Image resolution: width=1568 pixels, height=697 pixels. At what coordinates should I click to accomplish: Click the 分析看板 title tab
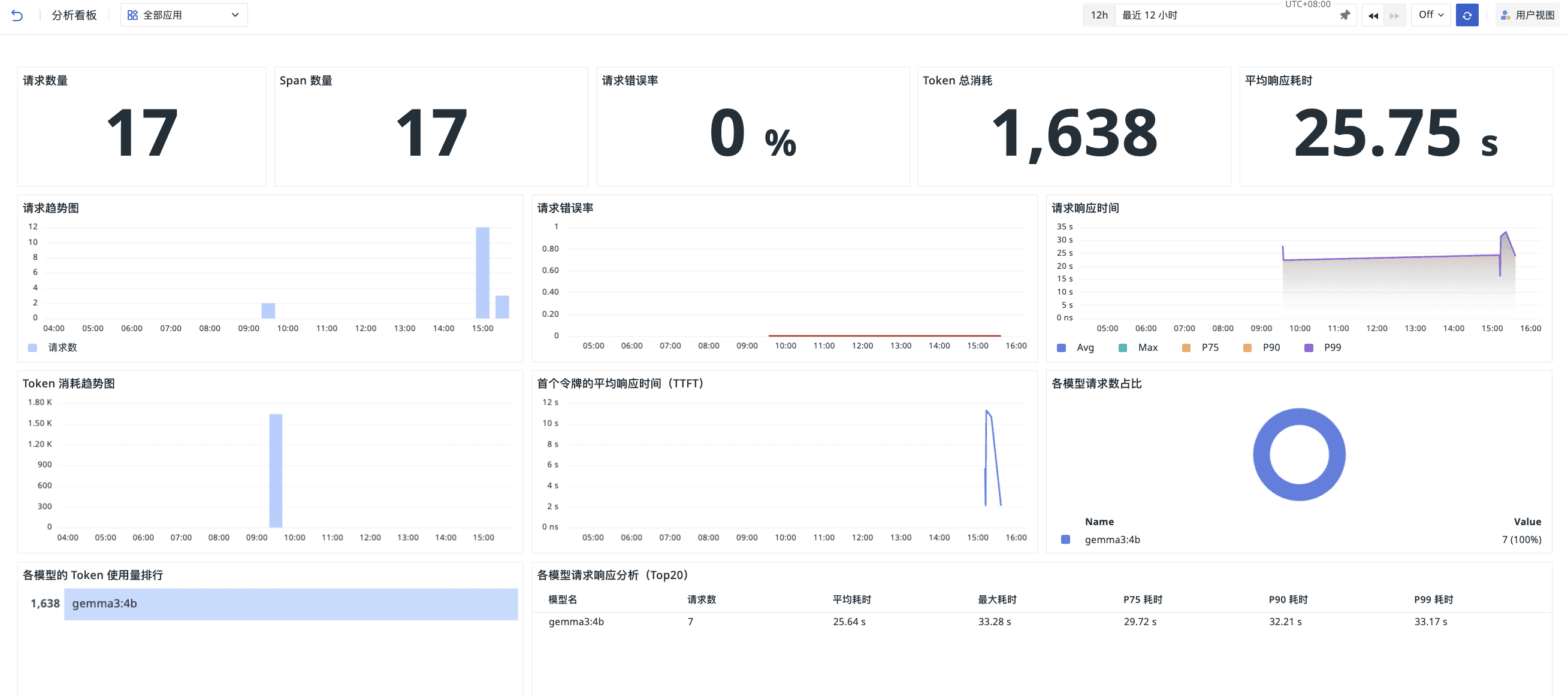pos(74,15)
